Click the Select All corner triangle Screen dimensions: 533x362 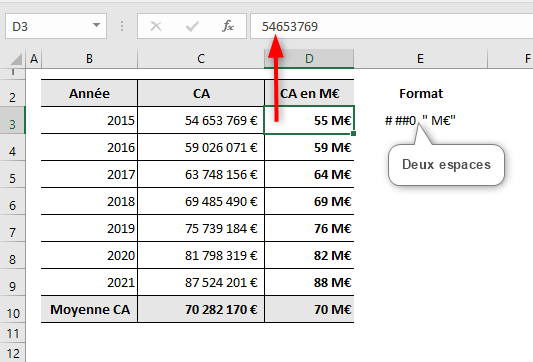[16, 59]
